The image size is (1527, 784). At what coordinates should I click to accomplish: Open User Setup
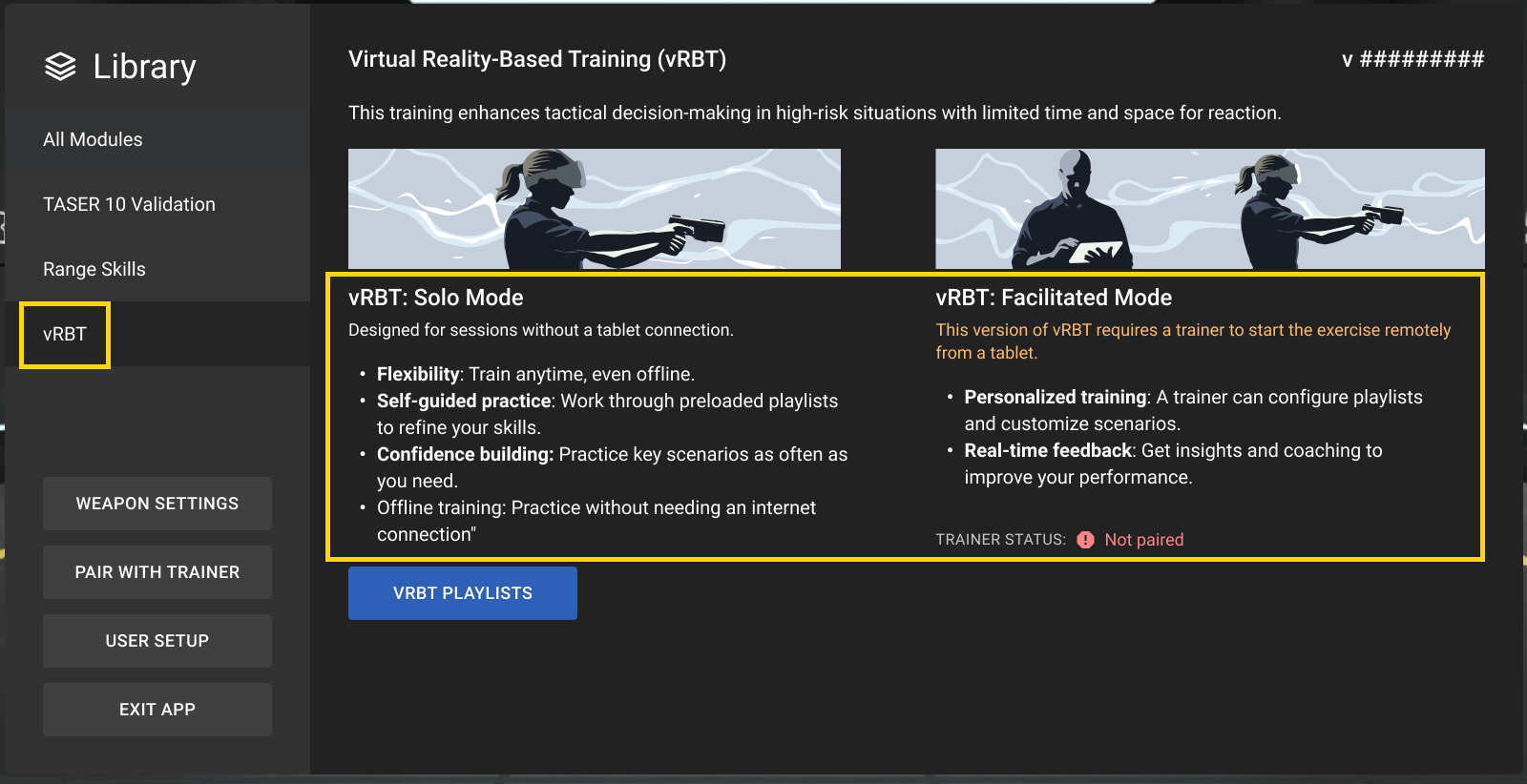[x=157, y=641]
